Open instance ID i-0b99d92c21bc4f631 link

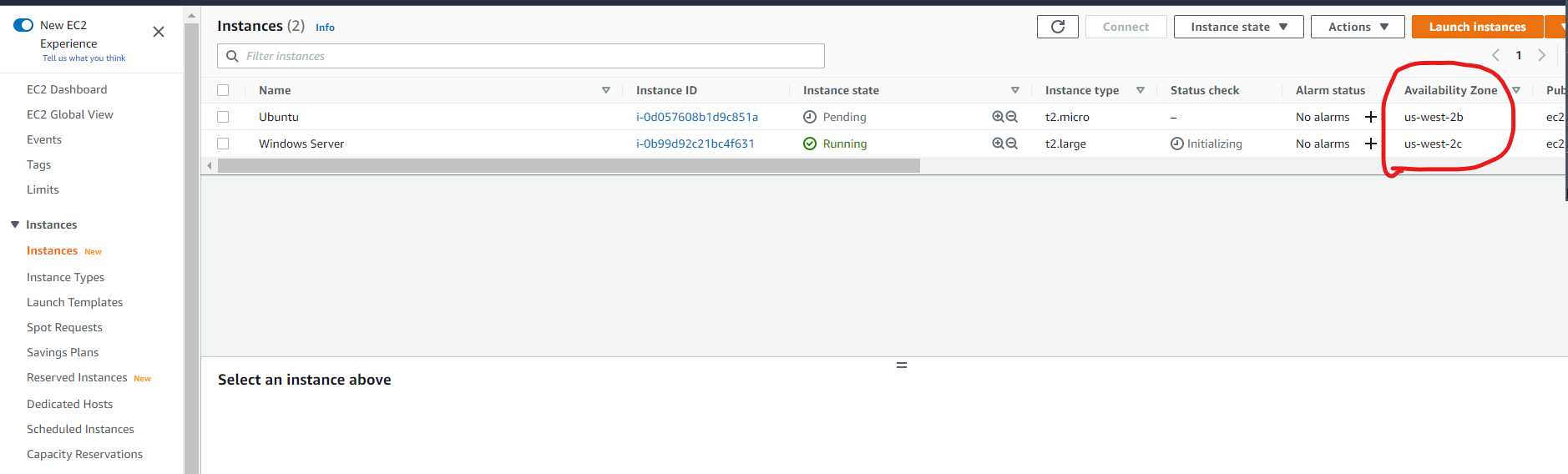695,144
